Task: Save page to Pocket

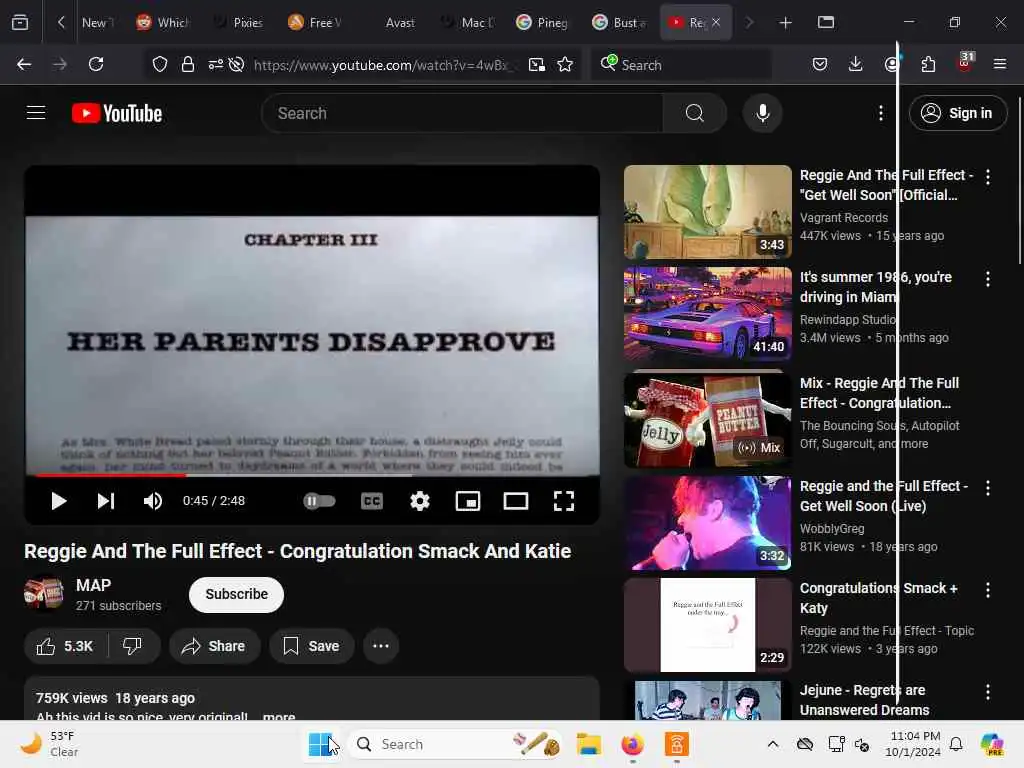Action: click(x=820, y=64)
